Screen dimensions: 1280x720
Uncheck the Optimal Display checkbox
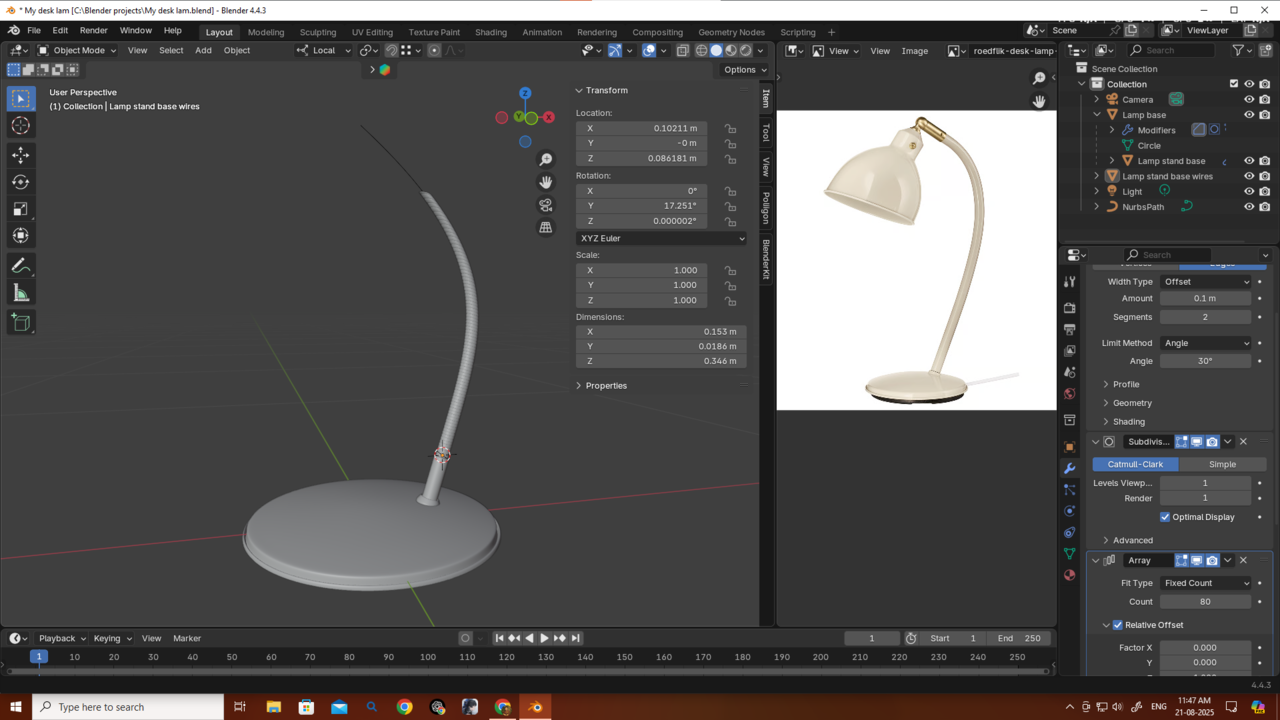1165,517
